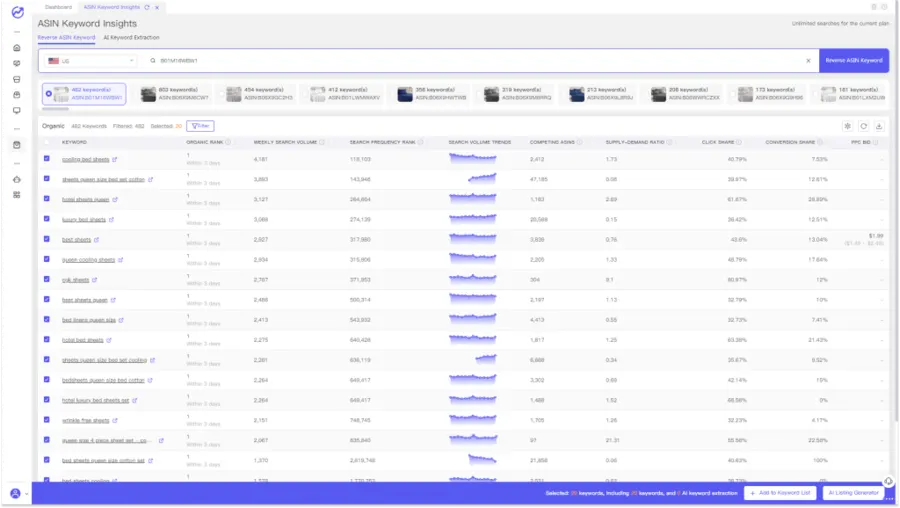Uncheck the wrinkle free sheets row checkbox

coord(47,420)
